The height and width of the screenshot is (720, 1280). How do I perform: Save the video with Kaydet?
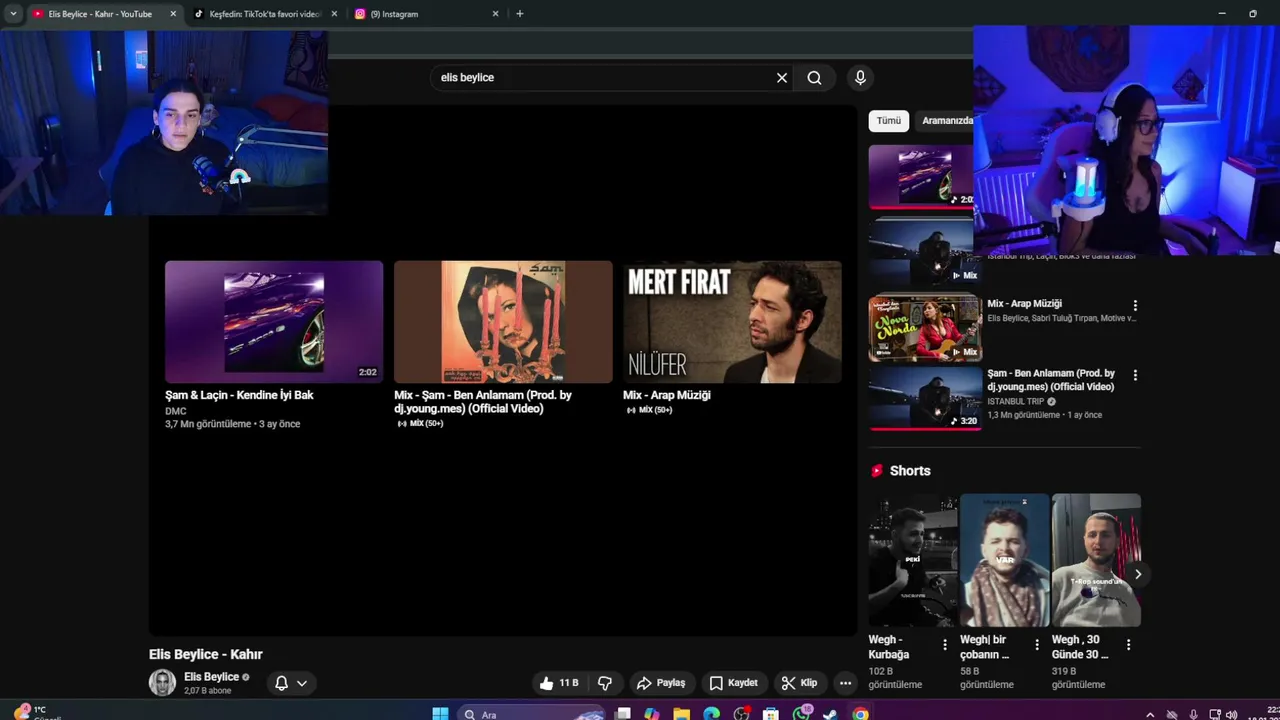click(x=734, y=683)
